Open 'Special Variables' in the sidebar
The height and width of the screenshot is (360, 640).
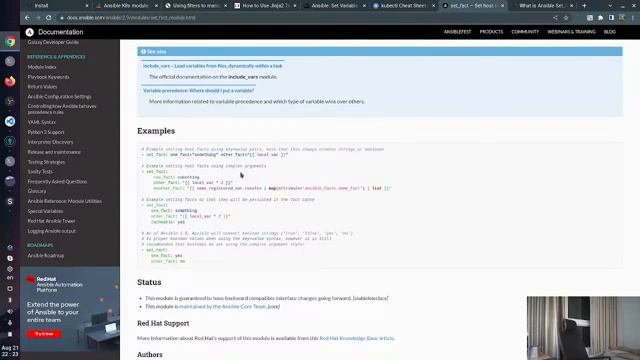[45, 211]
